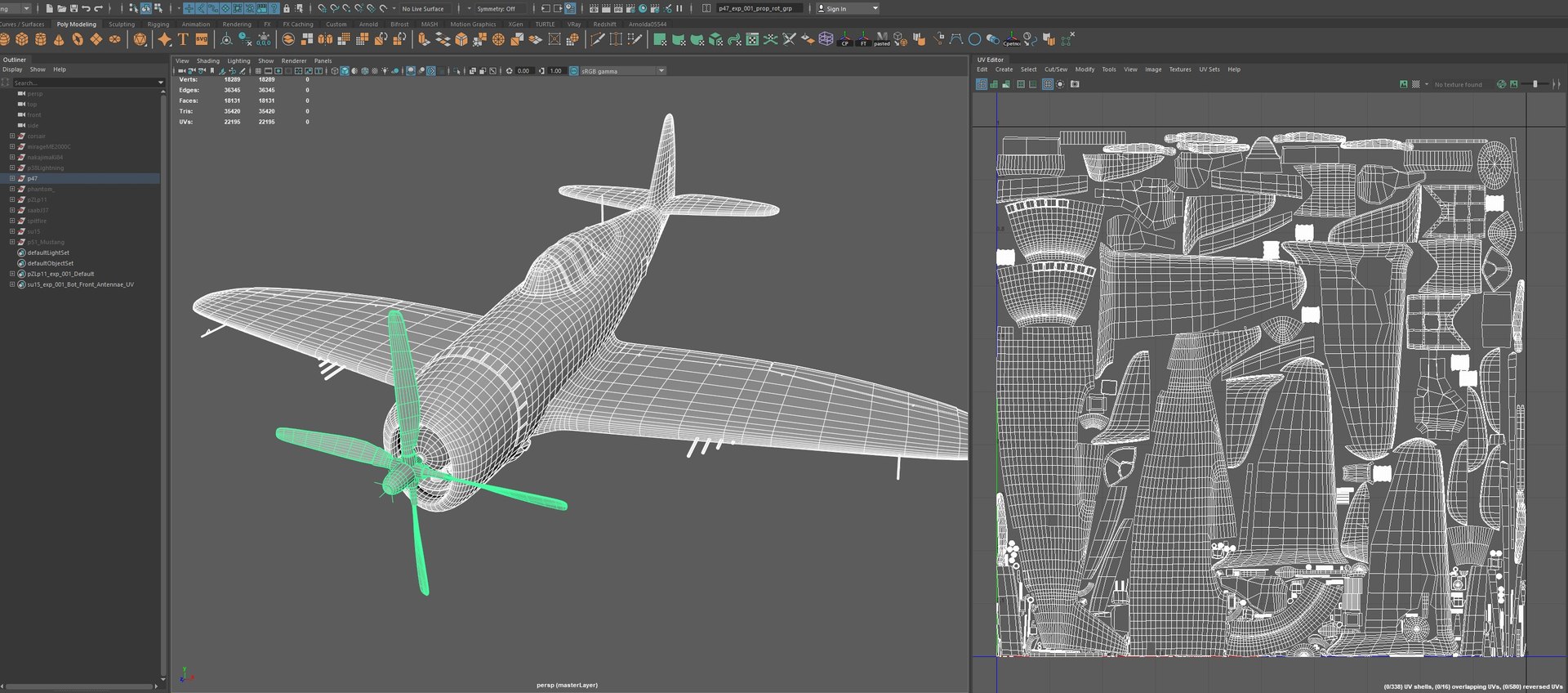Switch to the Rigging shelf tab
This screenshot has height=693, width=1568.
coord(158,24)
